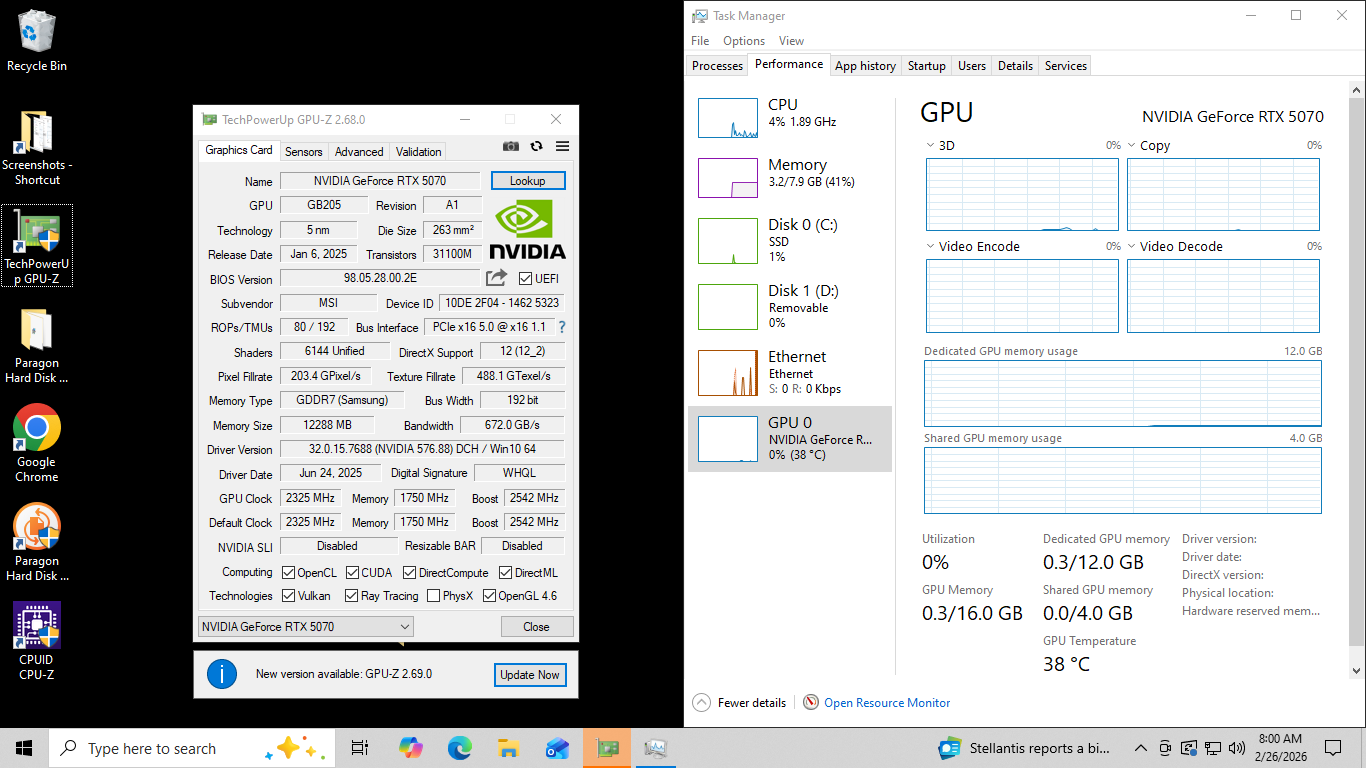
Task: Expand the Video Encode graph dropdown
Action: pos(931,247)
